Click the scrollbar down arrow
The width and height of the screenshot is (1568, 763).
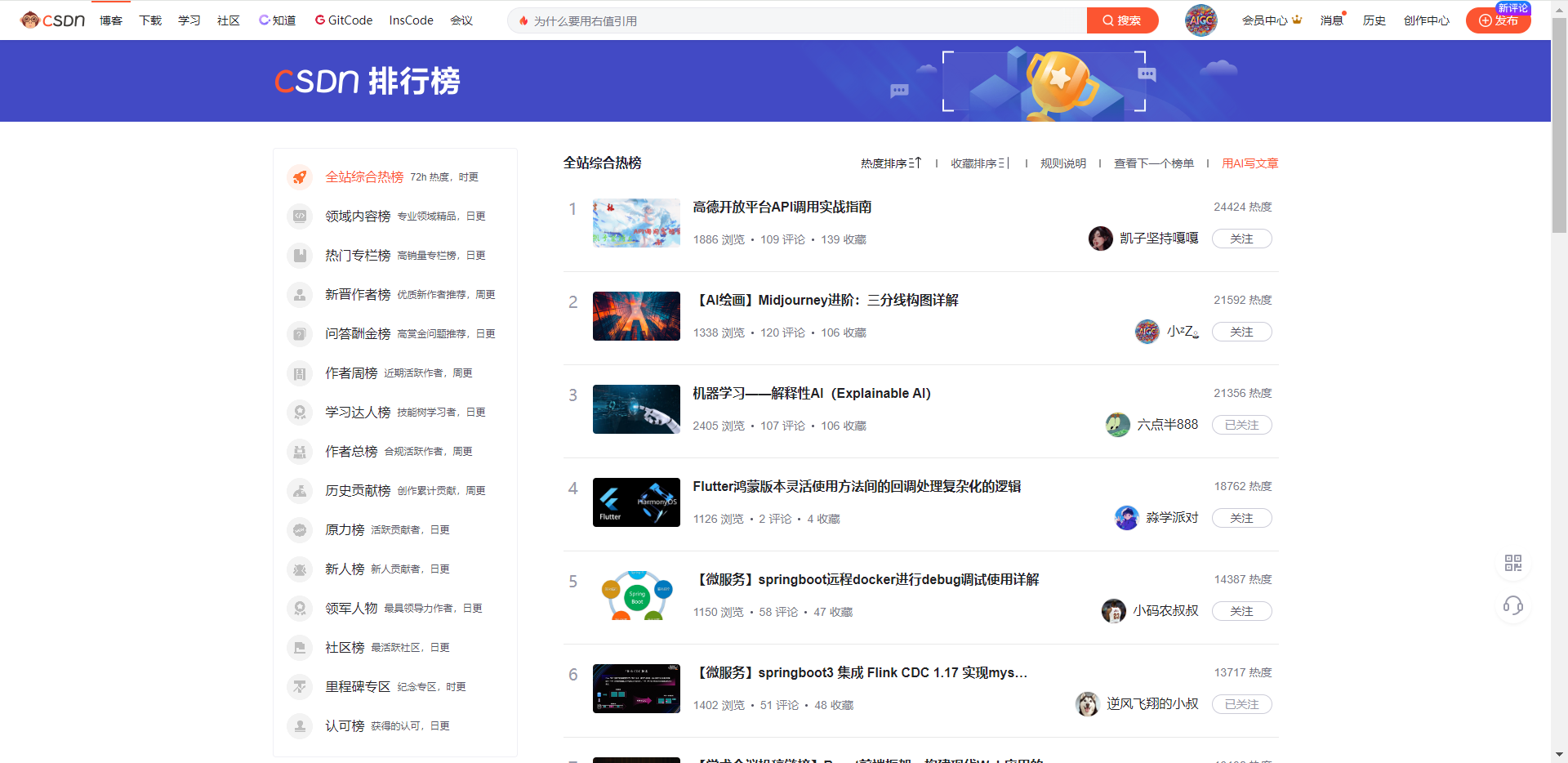click(x=1559, y=755)
